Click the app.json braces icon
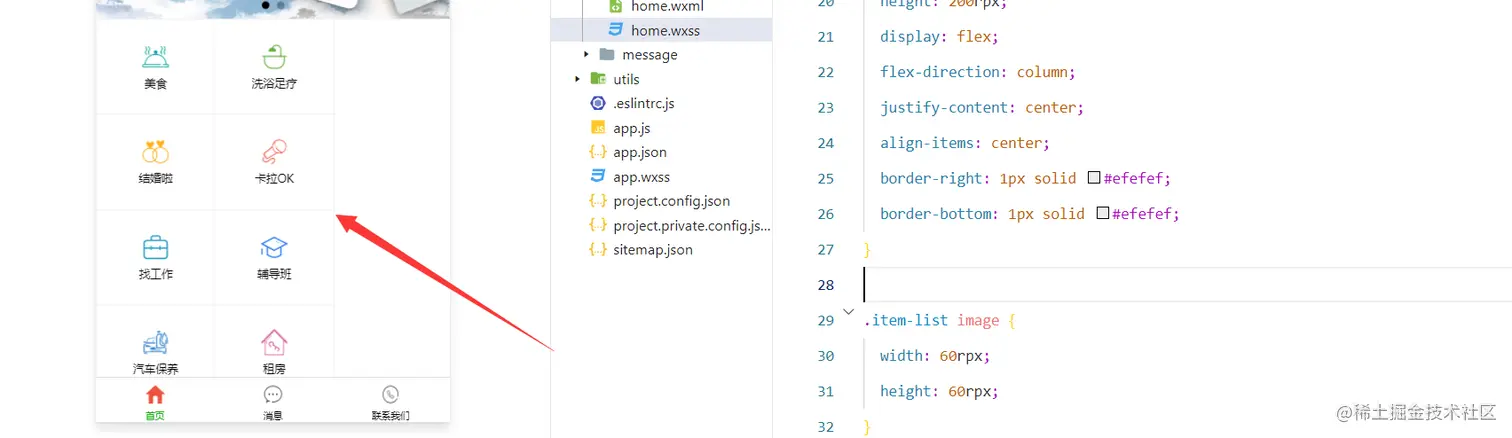1512x438 pixels. pos(598,152)
